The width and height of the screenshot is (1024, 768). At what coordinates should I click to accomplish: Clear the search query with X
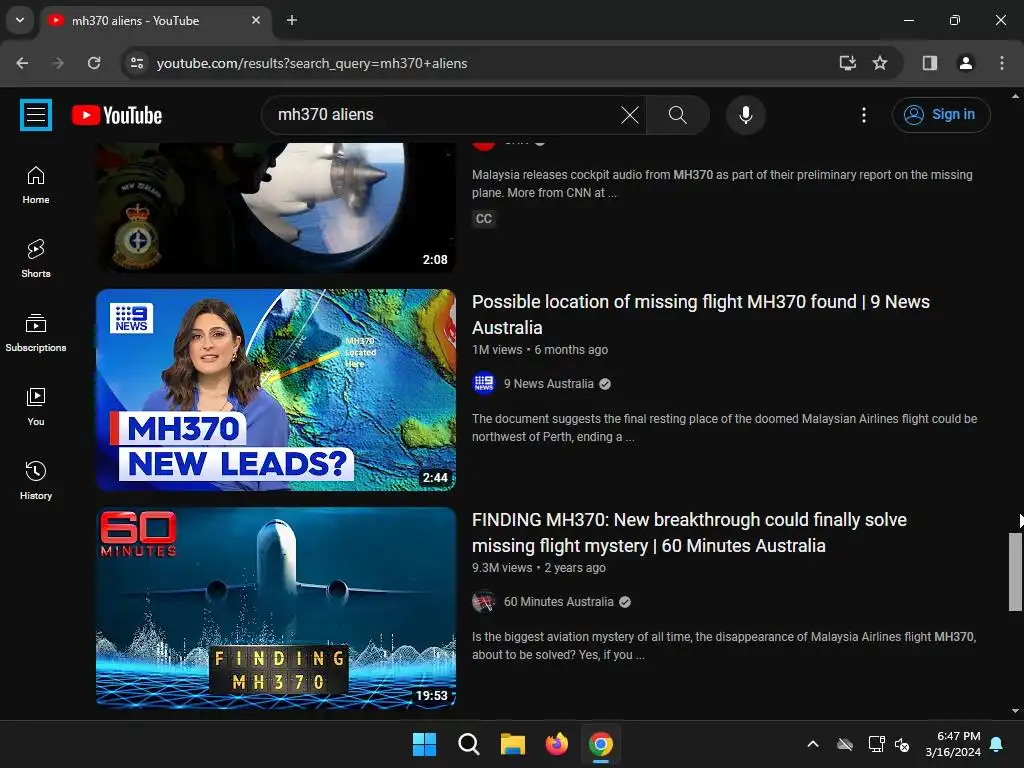[x=630, y=115]
